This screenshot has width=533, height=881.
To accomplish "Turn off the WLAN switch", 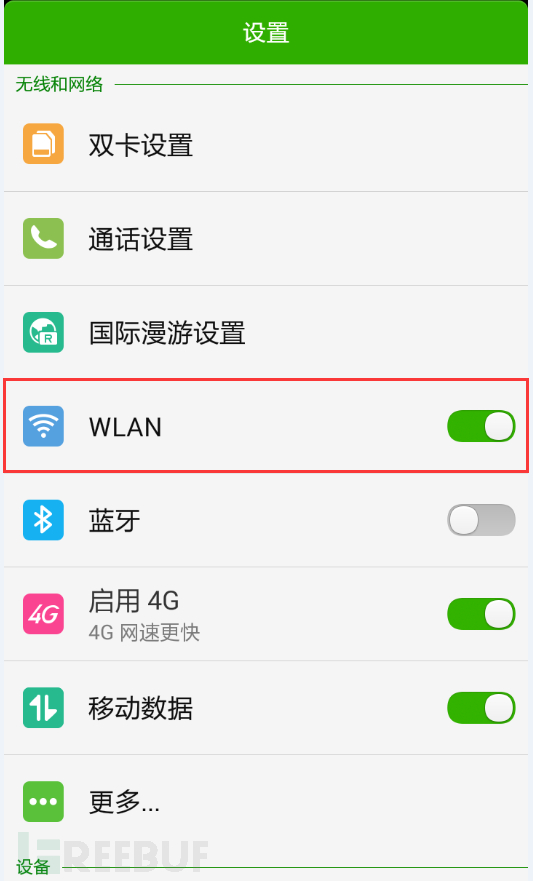I will click(481, 426).
